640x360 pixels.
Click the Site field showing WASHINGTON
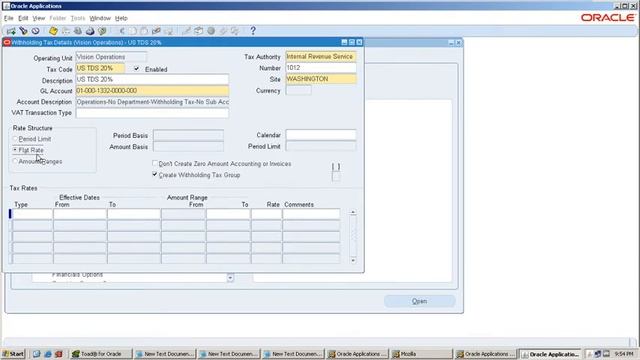pos(321,79)
